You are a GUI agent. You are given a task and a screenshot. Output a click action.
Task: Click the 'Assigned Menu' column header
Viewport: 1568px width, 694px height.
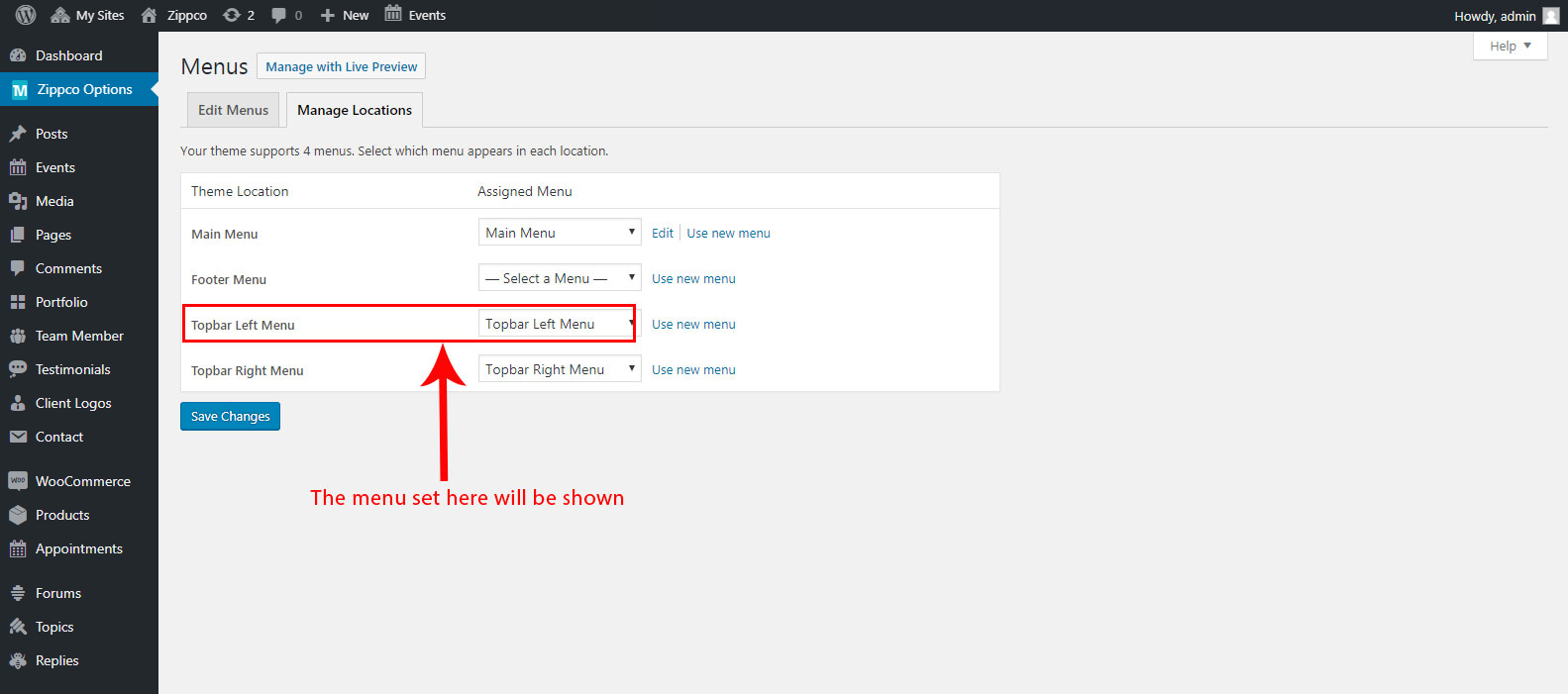[525, 191]
